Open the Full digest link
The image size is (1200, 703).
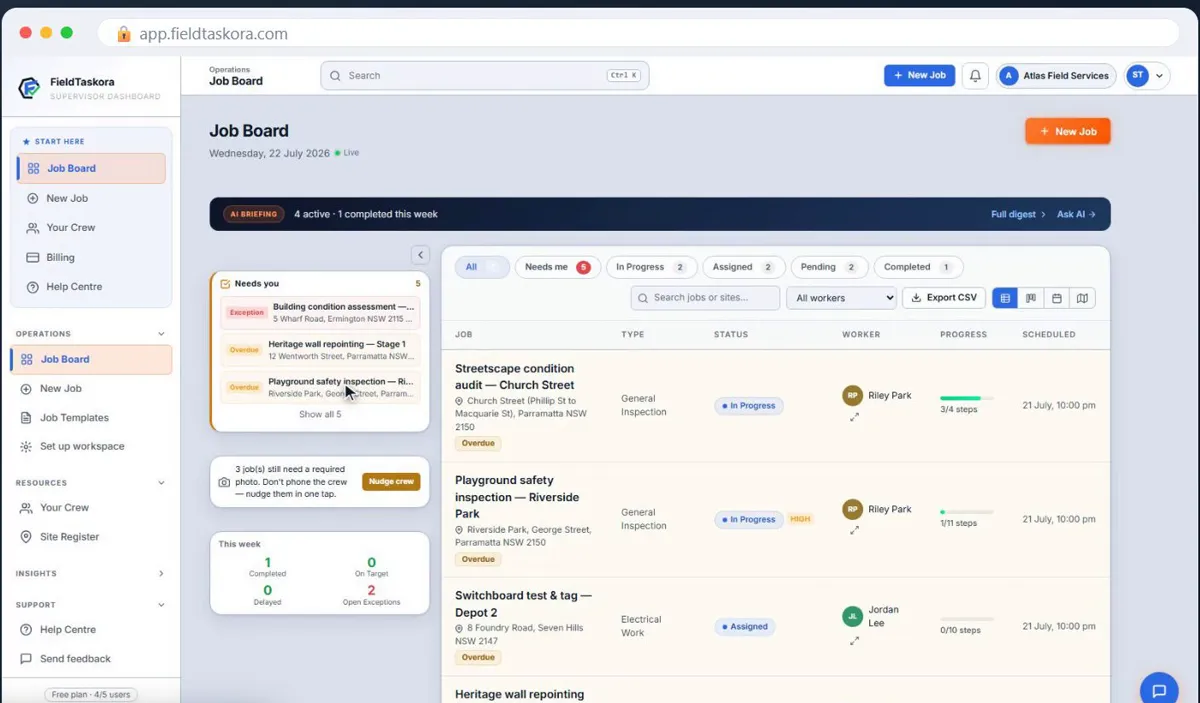tap(1018, 214)
